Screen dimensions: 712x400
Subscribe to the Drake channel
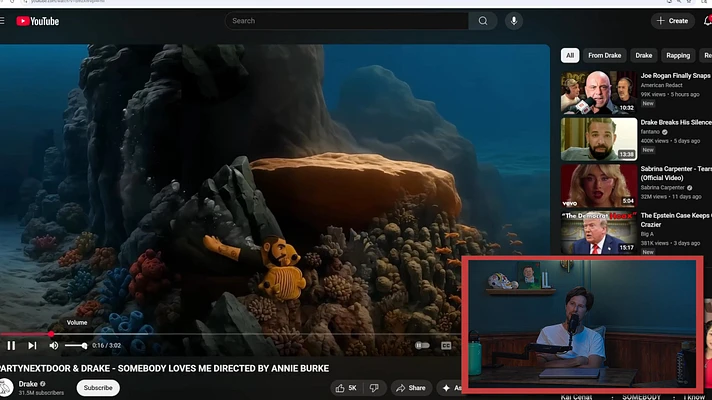[98, 388]
